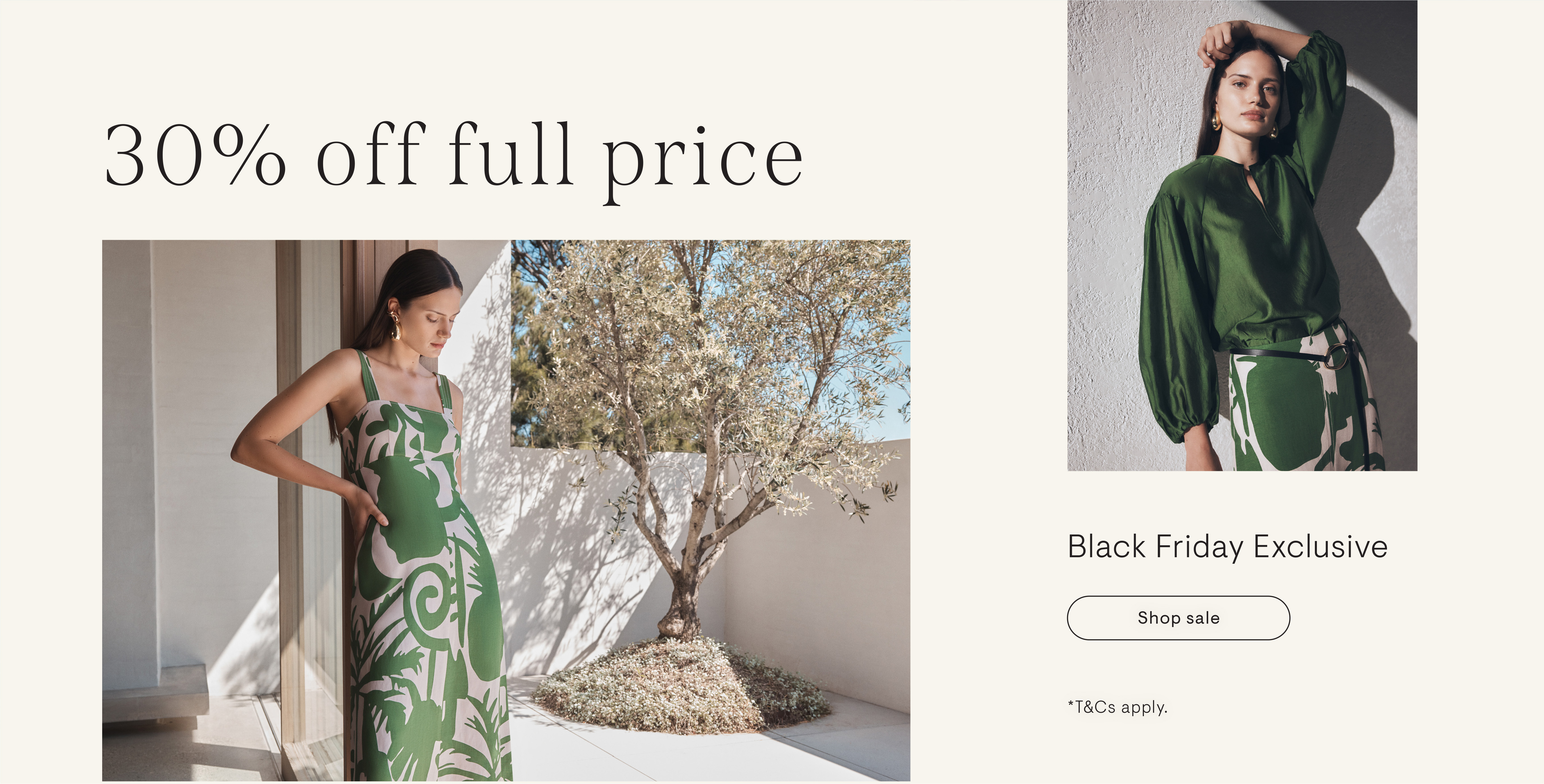
Task: Select the Black Friday Exclusive heading
Action: (x=1227, y=547)
